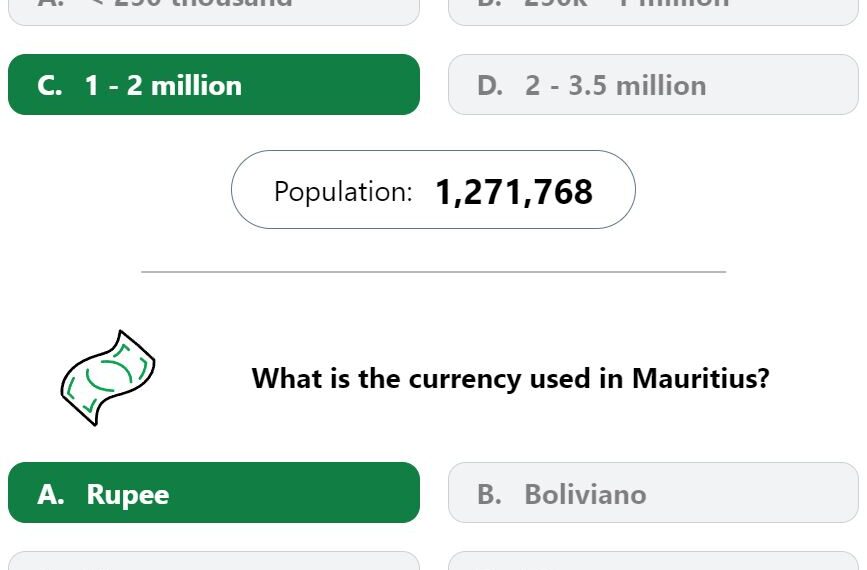Screen dimensions: 867x570
Task: Click the horizontal divider between questions
Action: 434,272
